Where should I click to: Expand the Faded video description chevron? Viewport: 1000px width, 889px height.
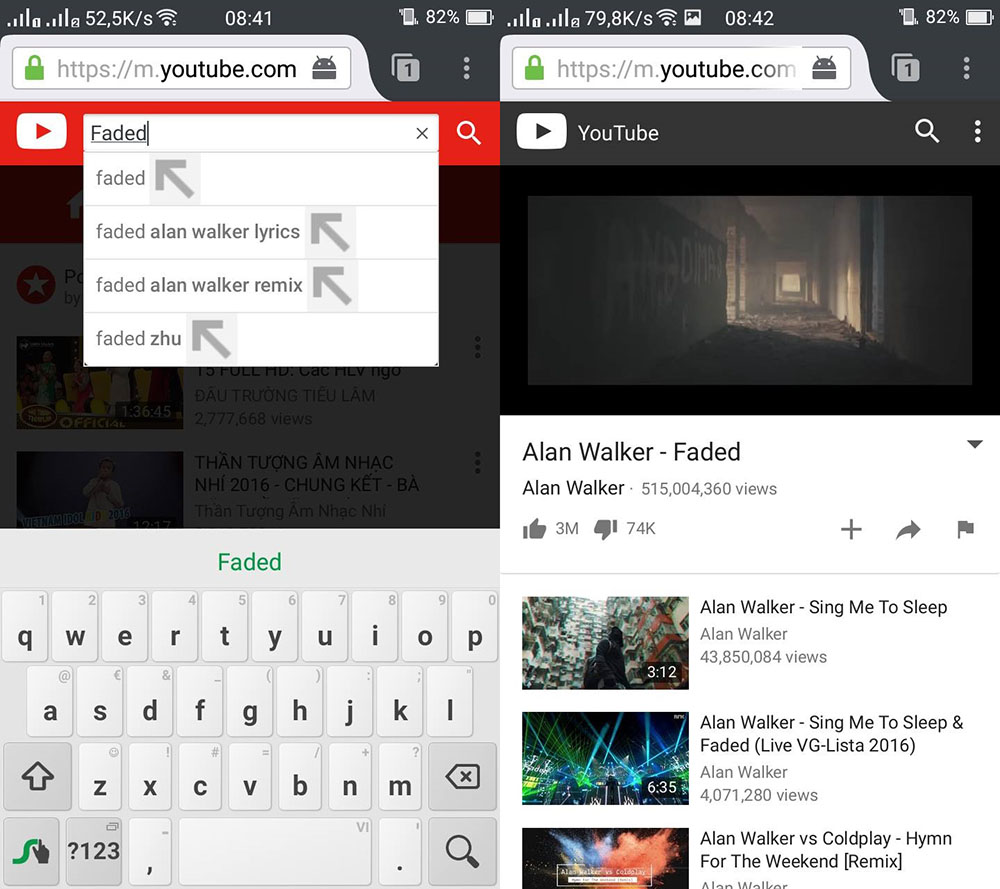pyautogui.click(x=973, y=444)
